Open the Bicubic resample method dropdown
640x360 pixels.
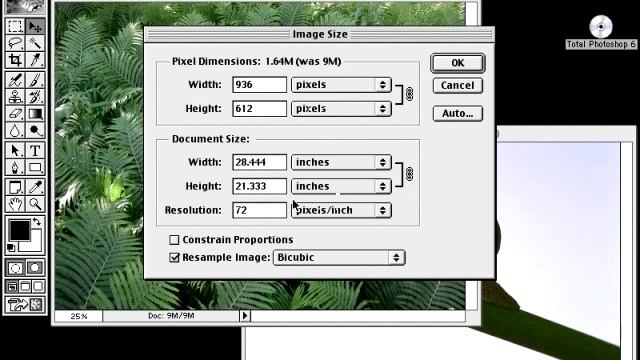click(339, 258)
